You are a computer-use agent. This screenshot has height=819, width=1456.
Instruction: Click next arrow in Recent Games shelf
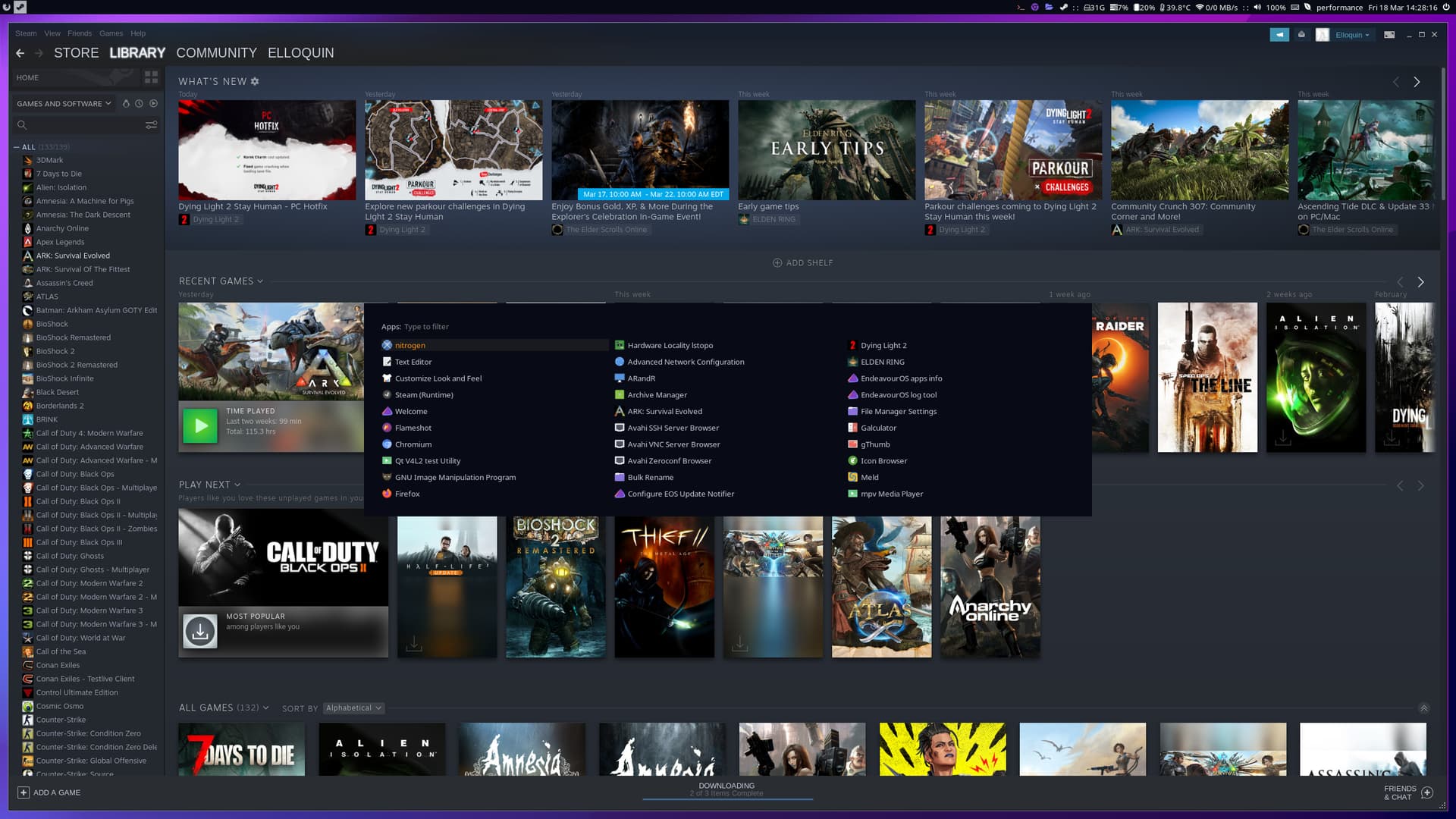(1420, 282)
